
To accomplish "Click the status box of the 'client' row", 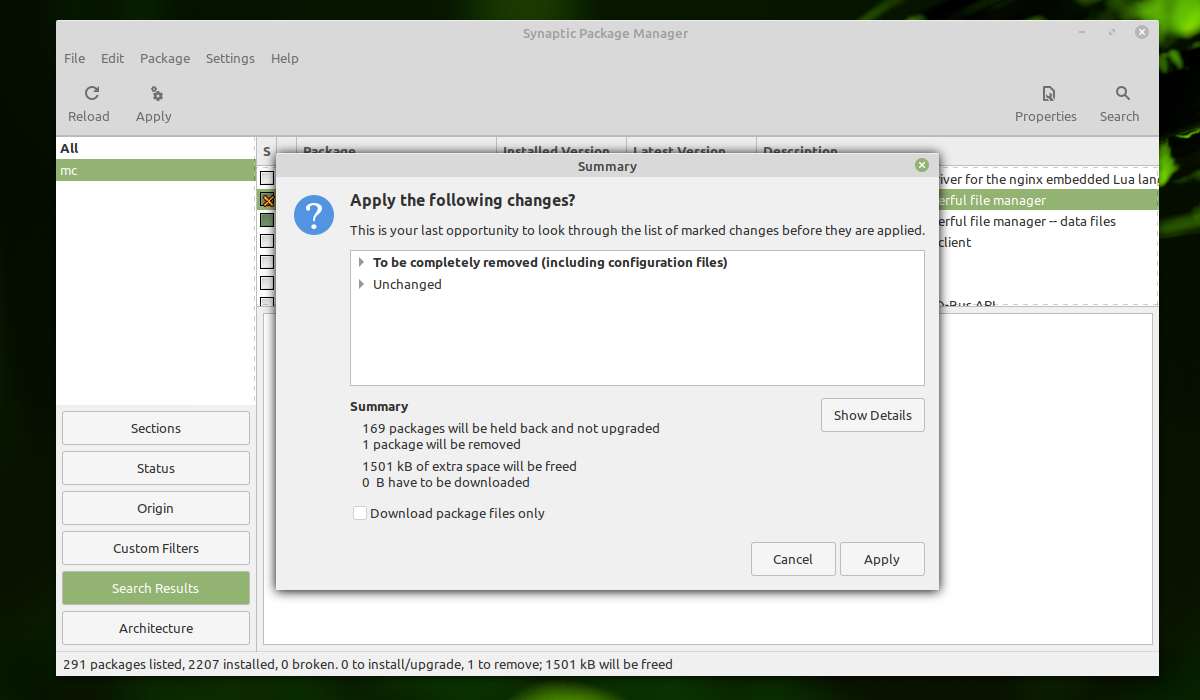I will (267, 241).
